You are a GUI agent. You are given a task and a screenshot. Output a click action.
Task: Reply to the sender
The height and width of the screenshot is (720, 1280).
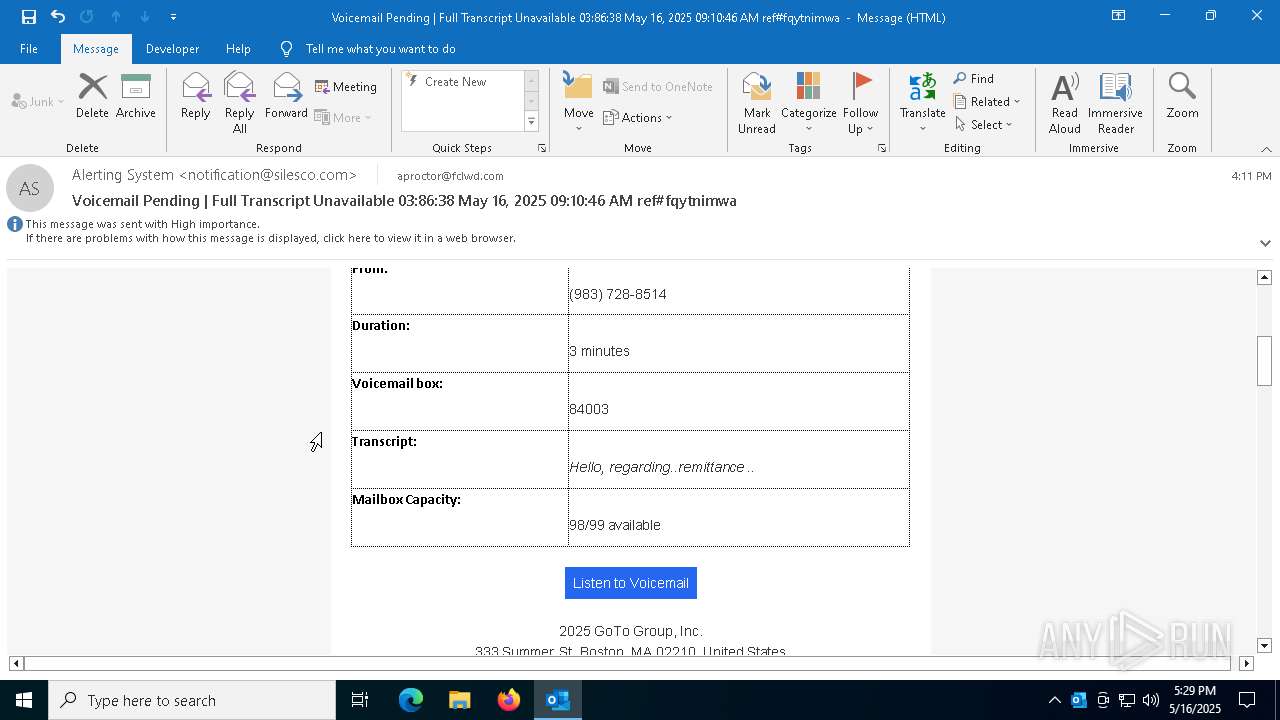[196, 96]
